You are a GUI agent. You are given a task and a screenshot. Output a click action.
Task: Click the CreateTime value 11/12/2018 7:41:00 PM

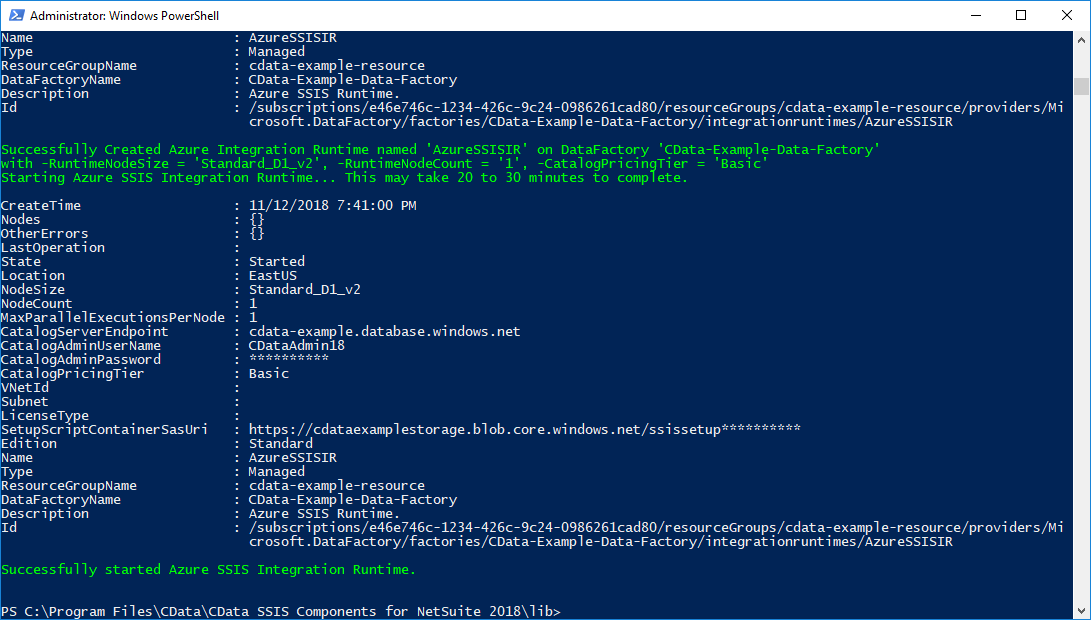332,205
